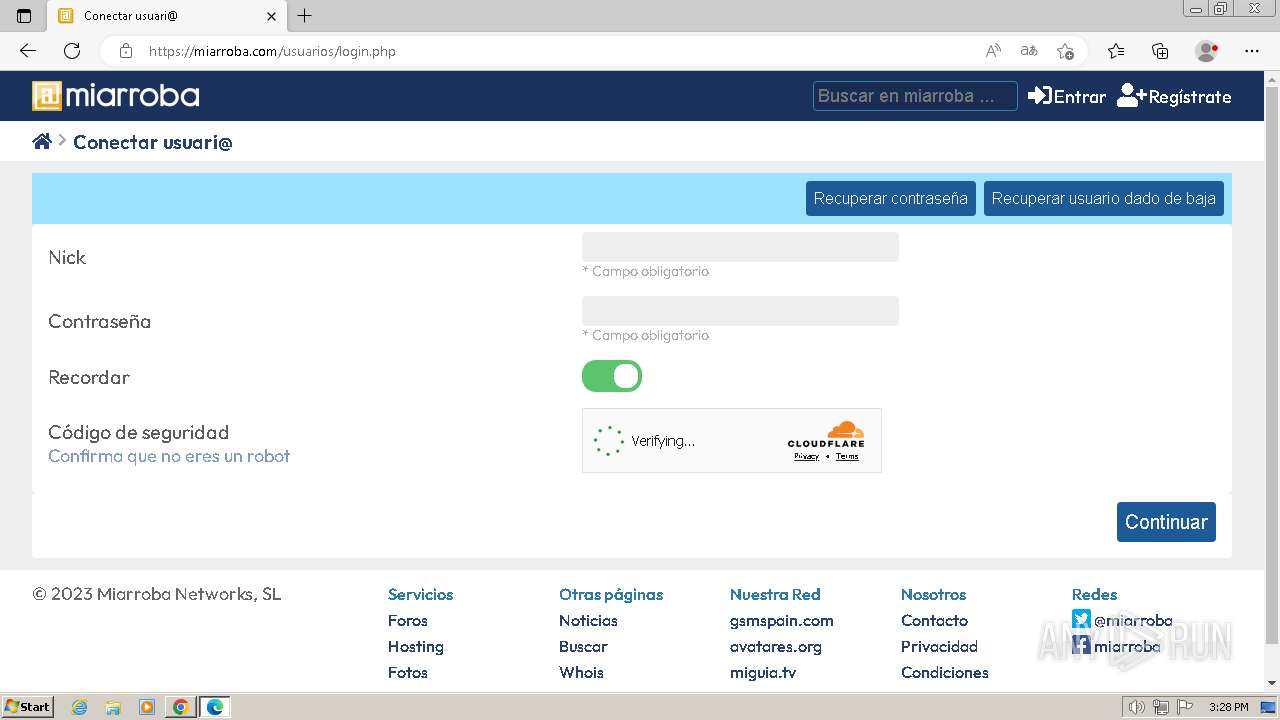The height and width of the screenshot is (720, 1280).
Task: Open the Favorites list icon
Action: coord(1116,51)
